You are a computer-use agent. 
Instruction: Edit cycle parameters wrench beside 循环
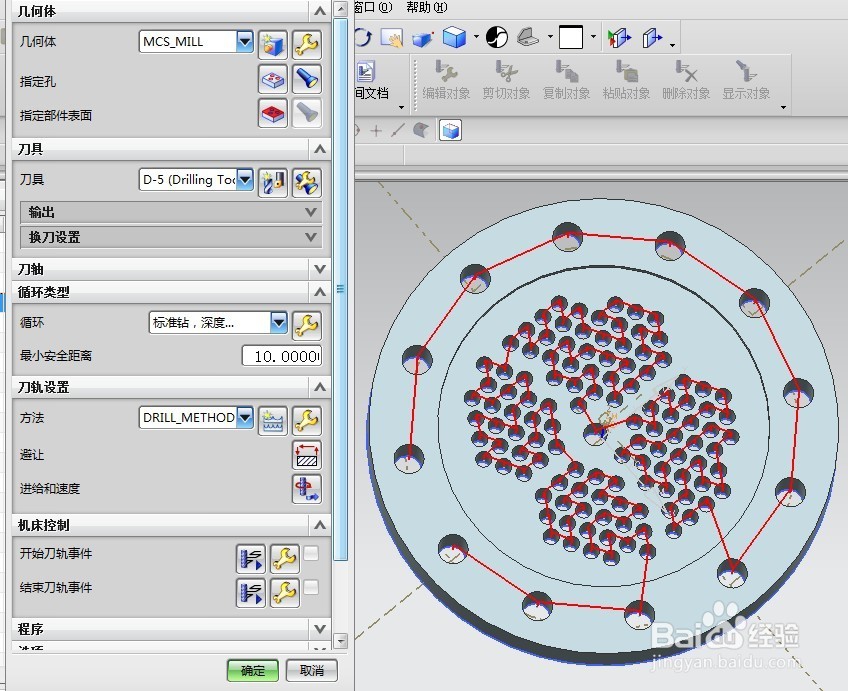pyautogui.click(x=307, y=325)
